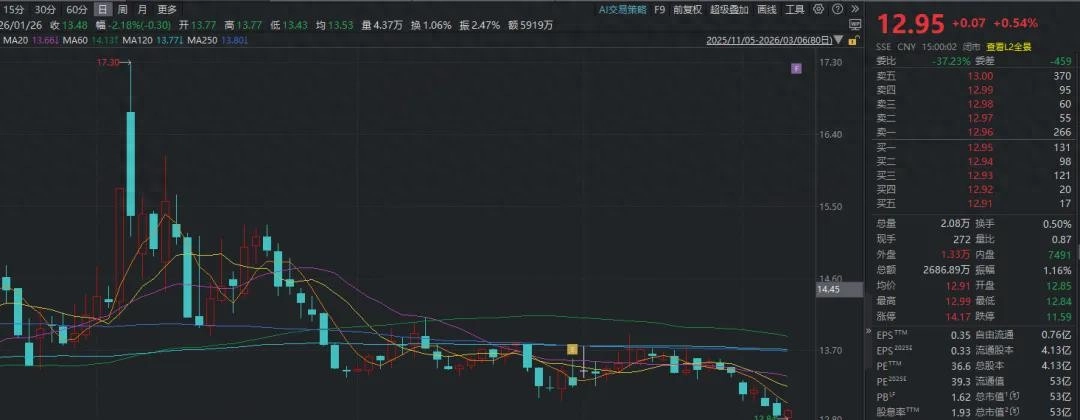Expand more tools with double chevron

click(x=855, y=9)
